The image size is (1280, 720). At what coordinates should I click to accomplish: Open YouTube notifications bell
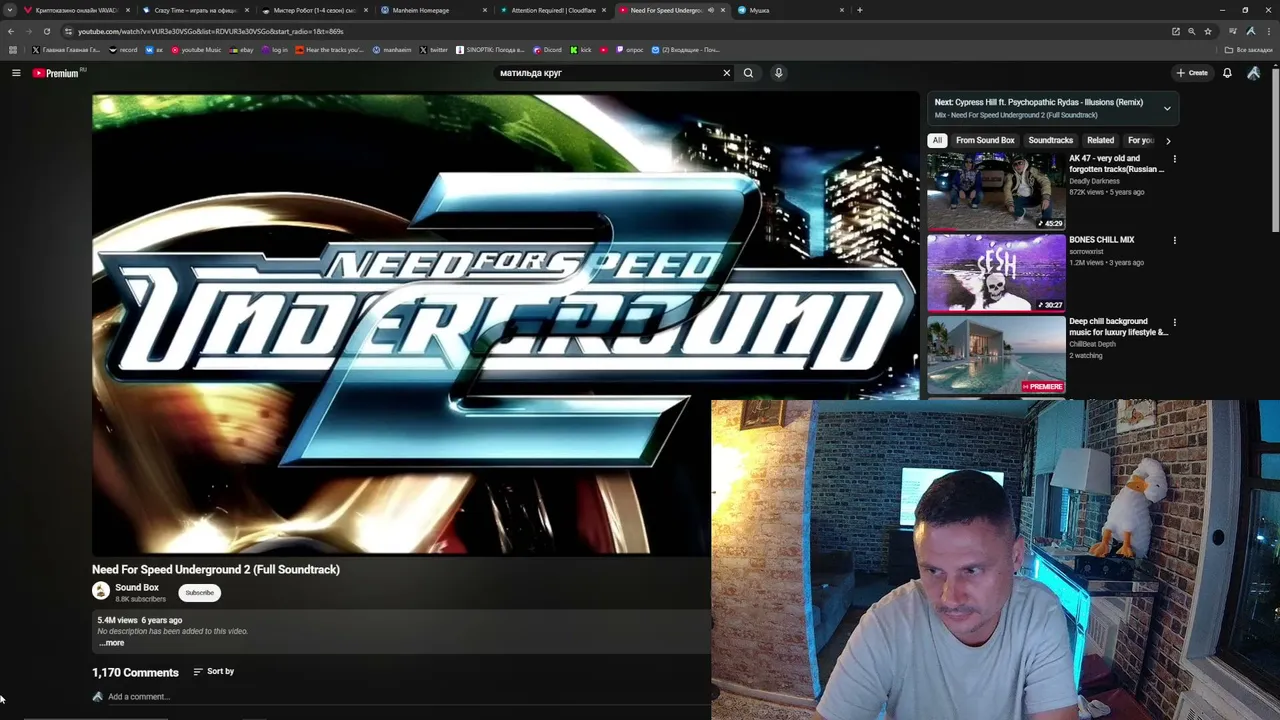1227,73
